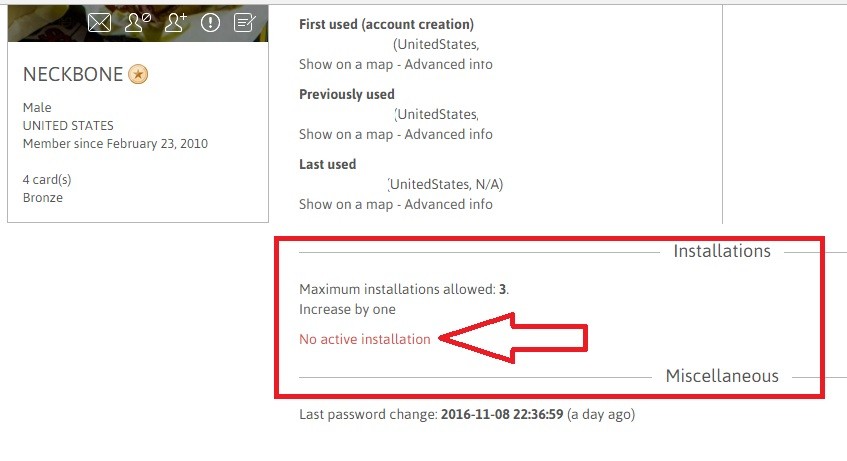Click the report exclamation icon
Image resolution: width=847 pixels, height=461 pixels.
click(x=210, y=22)
